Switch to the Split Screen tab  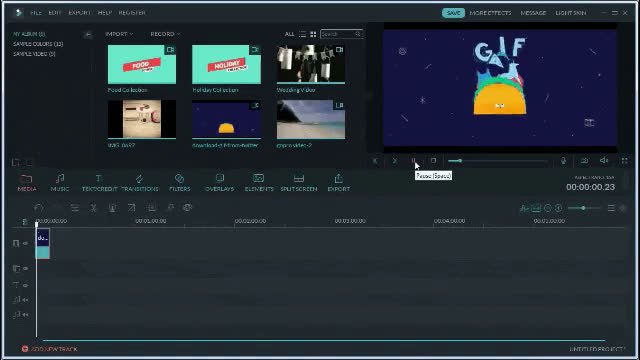(x=299, y=182)
